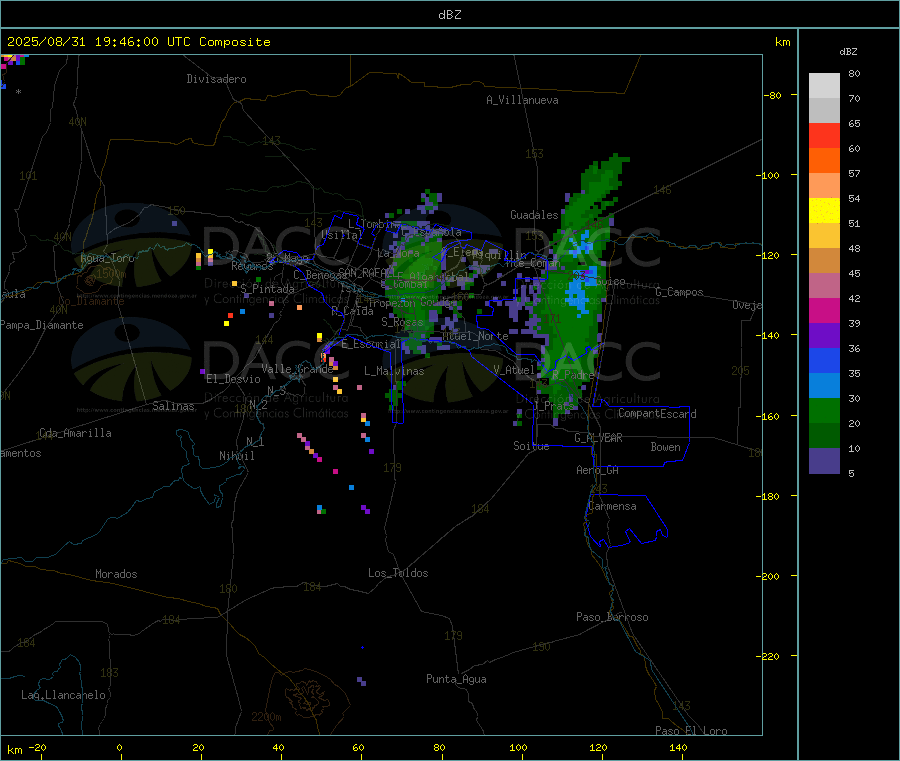Click the 2200m volcano elevation label
900x761 pixels.
(266, 717)
